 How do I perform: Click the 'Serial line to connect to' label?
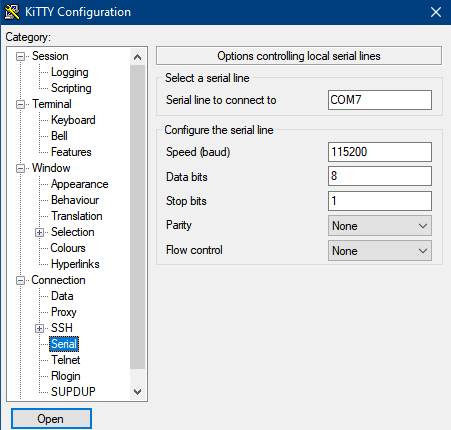point(221,100)
